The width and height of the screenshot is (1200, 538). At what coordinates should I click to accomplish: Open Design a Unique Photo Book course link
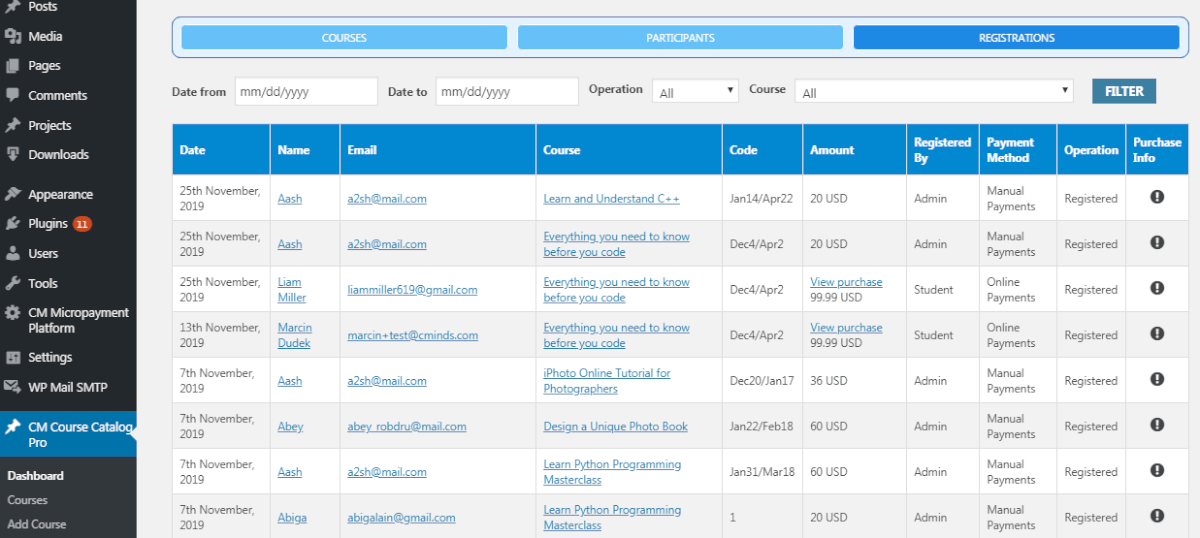[615, 426]
